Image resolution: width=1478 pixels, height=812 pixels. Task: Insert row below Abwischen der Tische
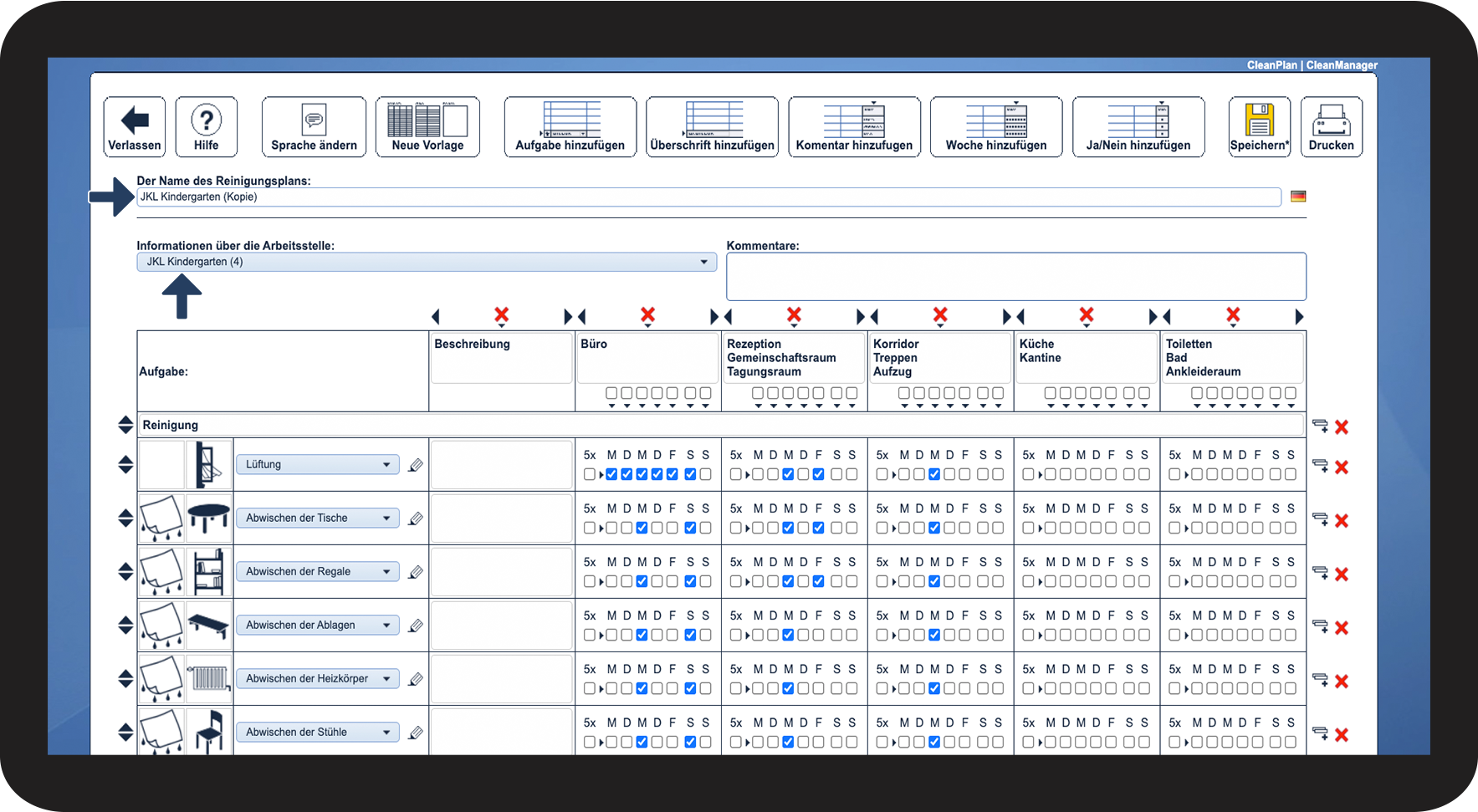click(1320, 519)
